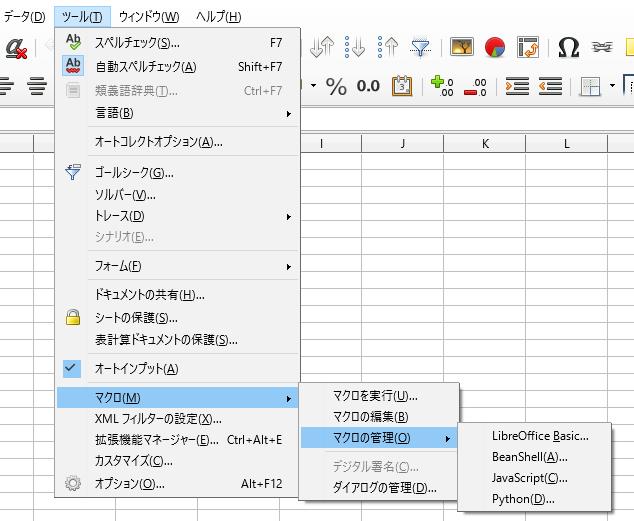Choose マクロを実行(U)... in submenu
Screen dimensions: 634x521
379,396
